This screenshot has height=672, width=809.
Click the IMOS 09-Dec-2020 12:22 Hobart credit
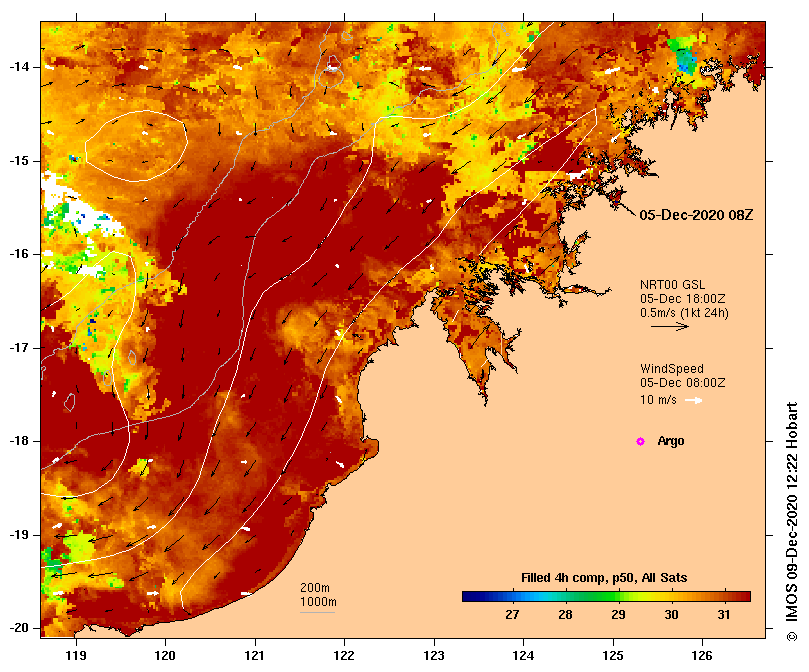click(792, 521)
